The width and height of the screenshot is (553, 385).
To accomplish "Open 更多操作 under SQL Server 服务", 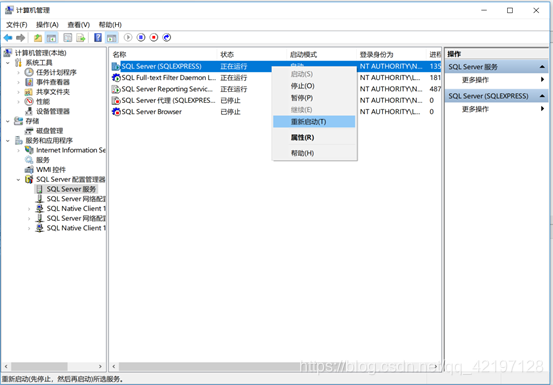I will (x=497, y=80).
